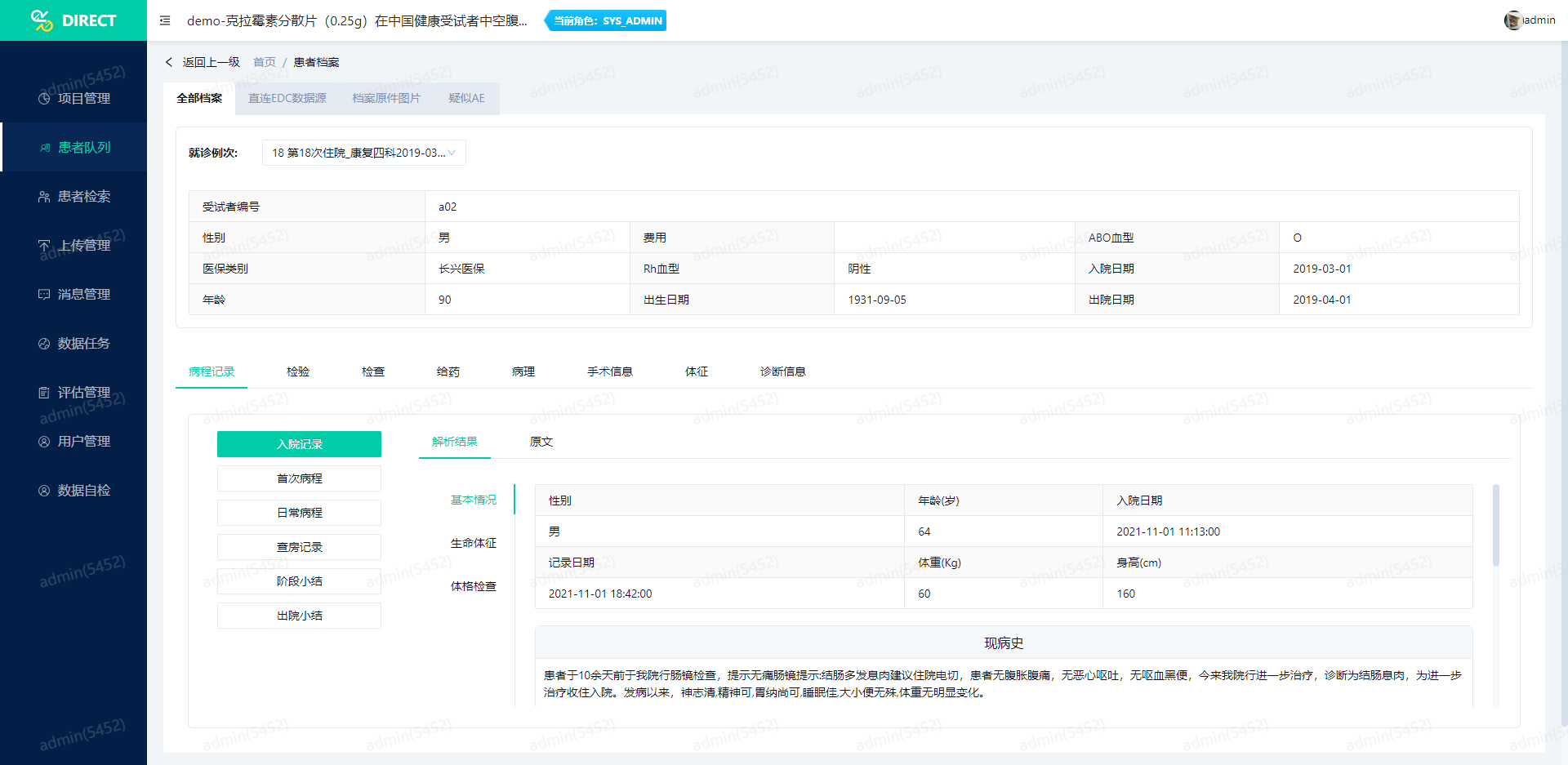This screenshot has height=765, width=1568.
Task: Click 返回上一级 link
Action: [212, 62]
